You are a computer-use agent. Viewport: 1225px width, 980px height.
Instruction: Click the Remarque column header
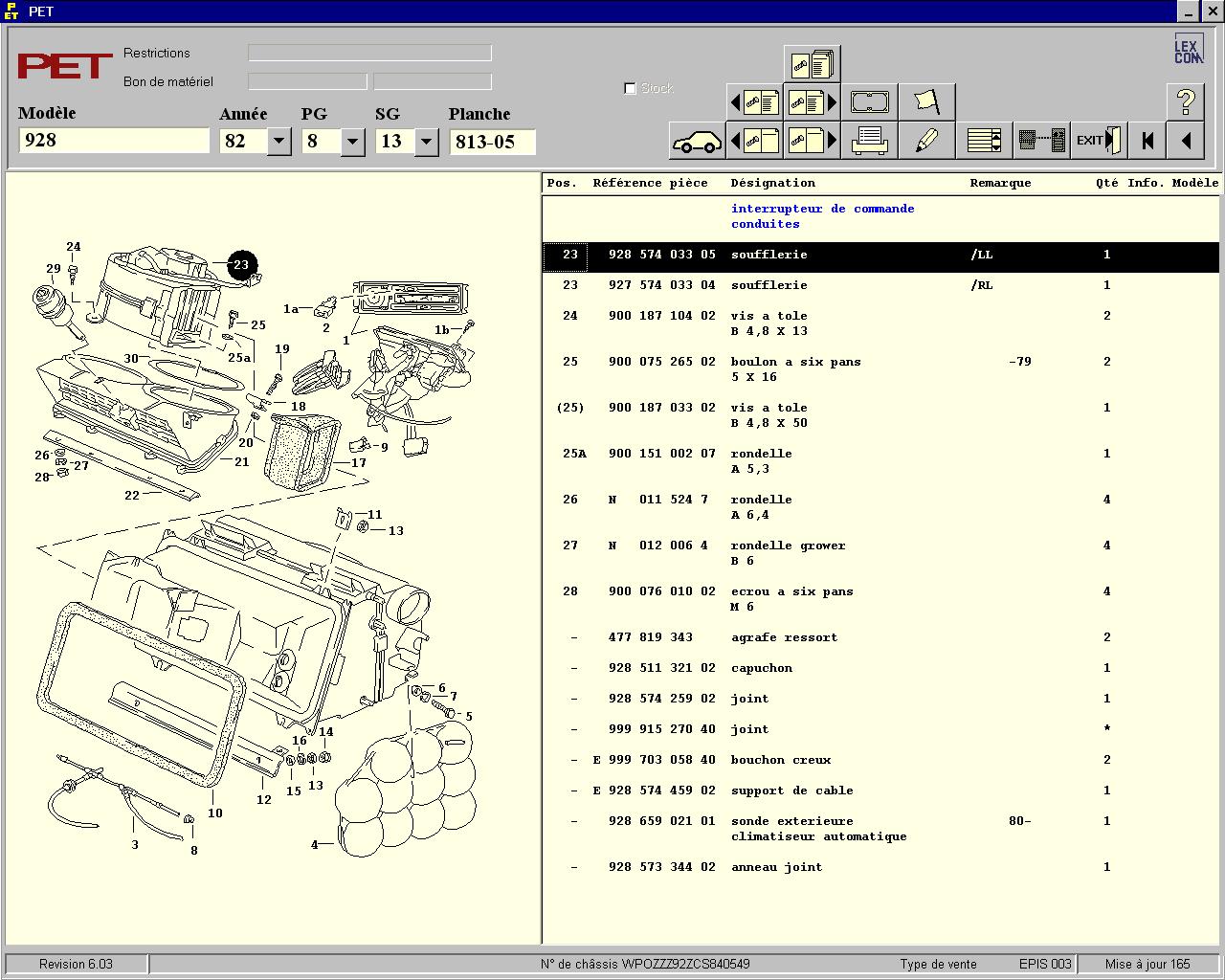tap(1000, 183)
